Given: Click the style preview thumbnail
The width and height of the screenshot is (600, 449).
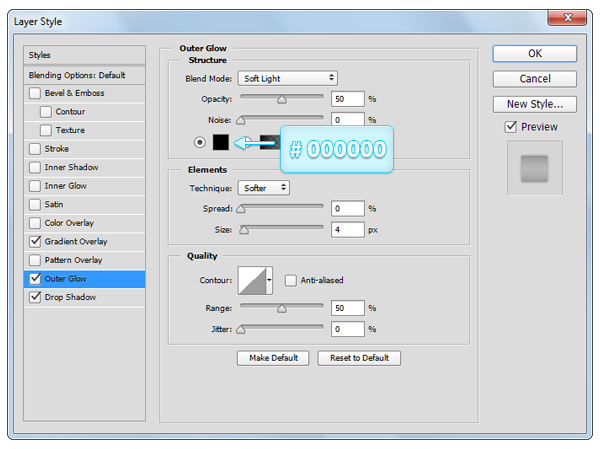Looking at the screenshot, I should (x=534, y=168).
